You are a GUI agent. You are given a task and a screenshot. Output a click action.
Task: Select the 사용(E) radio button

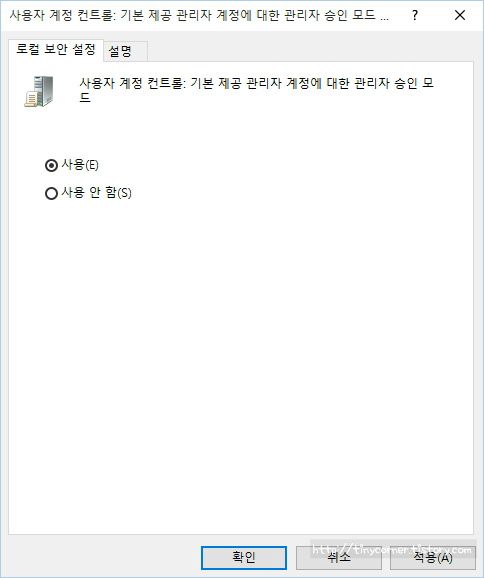click(51, 165)
